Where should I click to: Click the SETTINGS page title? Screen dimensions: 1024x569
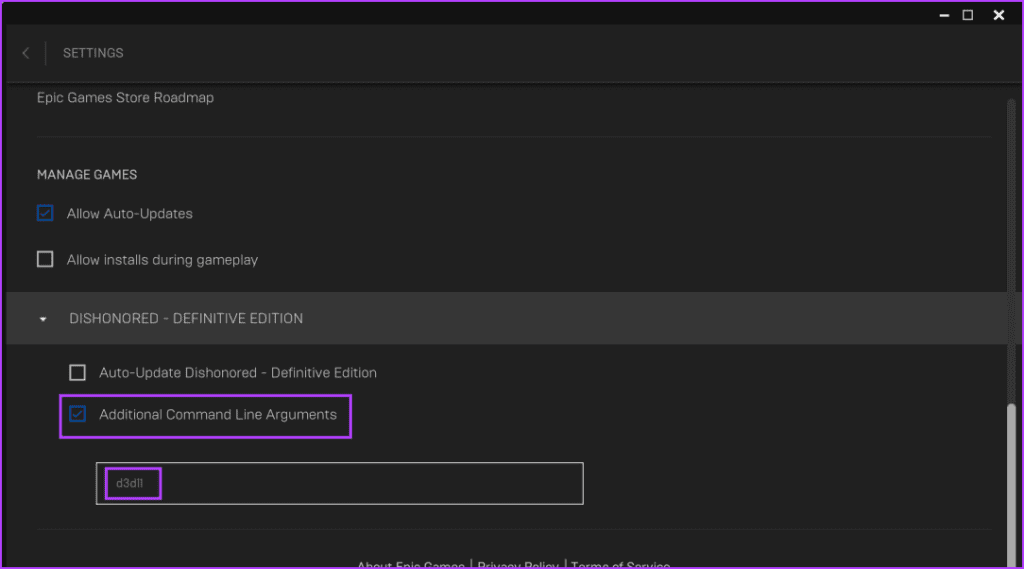pyautogui.click(x=93, y=53)
